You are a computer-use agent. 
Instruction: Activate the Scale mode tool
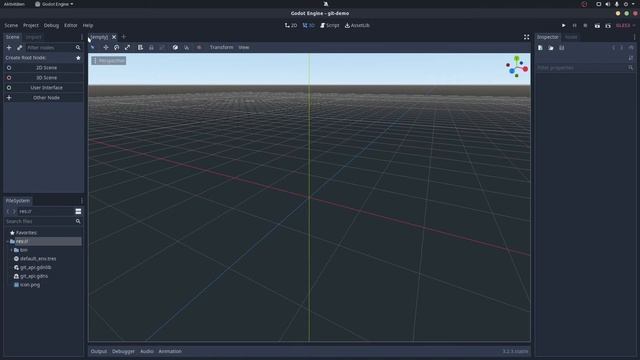[x=127, y=47]
